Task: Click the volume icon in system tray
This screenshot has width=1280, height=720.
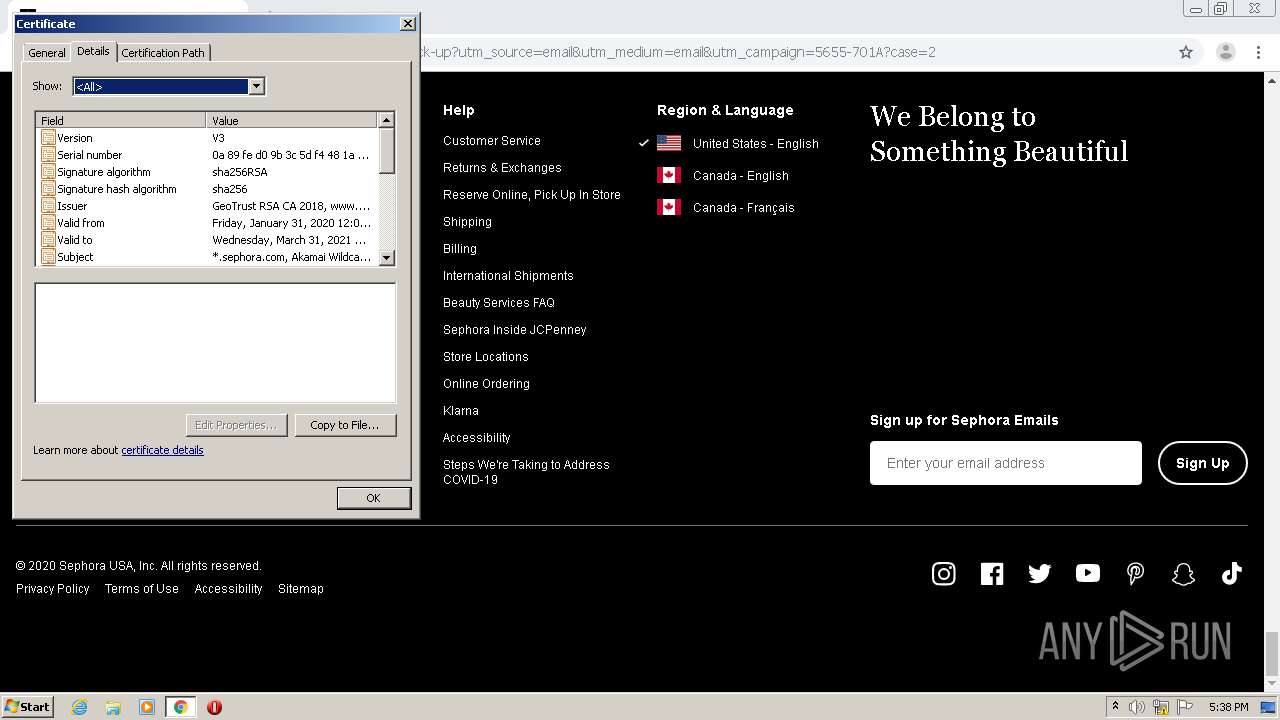Action: tap(1137, 707)
